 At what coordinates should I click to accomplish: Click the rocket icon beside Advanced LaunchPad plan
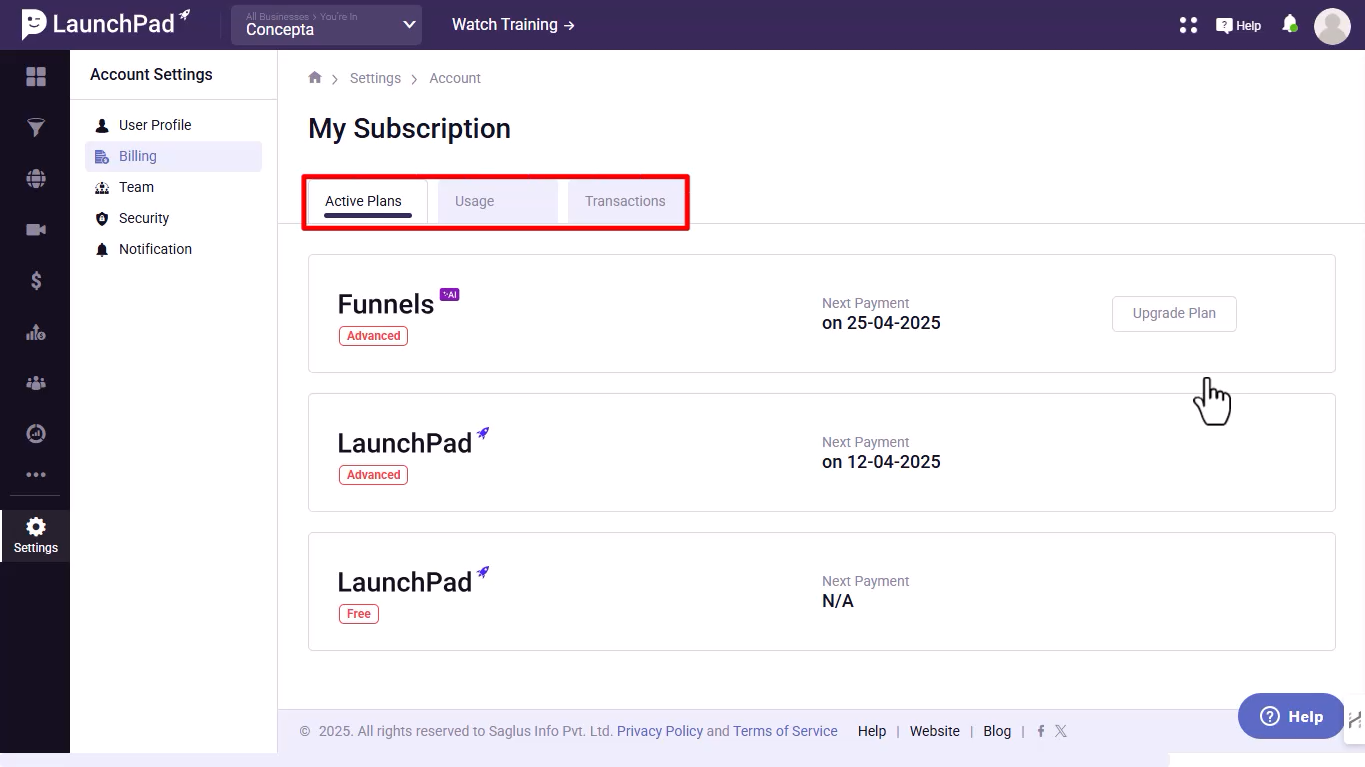coord(483,434)
